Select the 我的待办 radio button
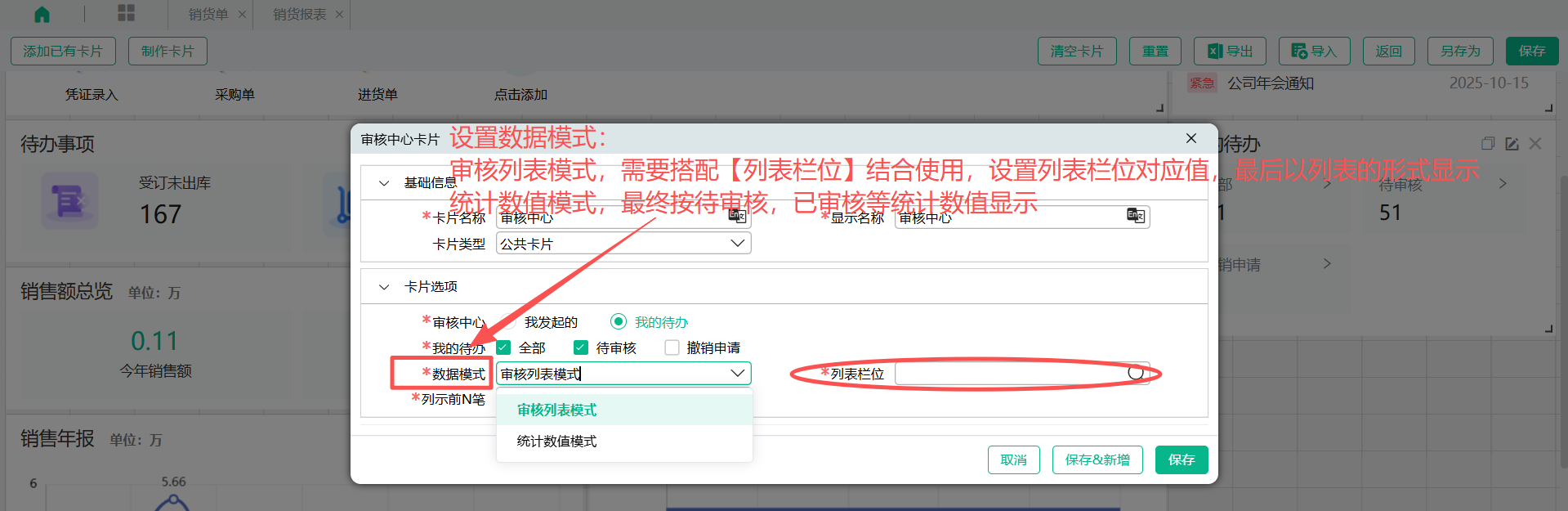This screenshot has height=511, width=1568. click(619, 322)
